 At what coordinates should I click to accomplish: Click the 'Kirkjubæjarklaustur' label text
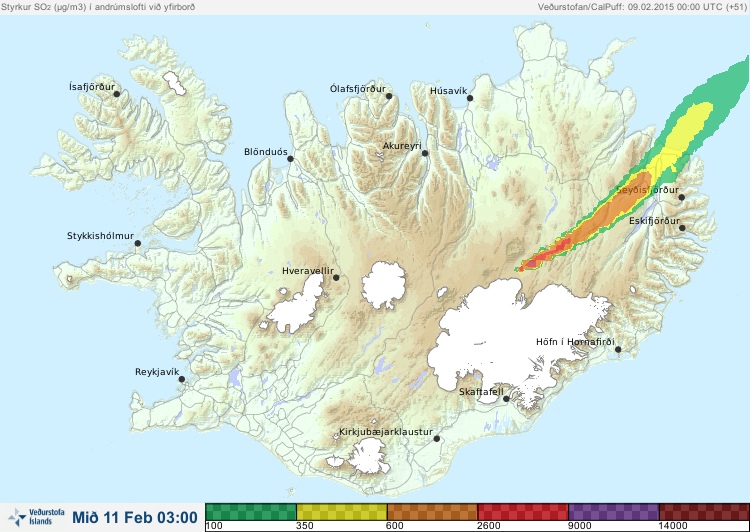click(x=386, y=432)
